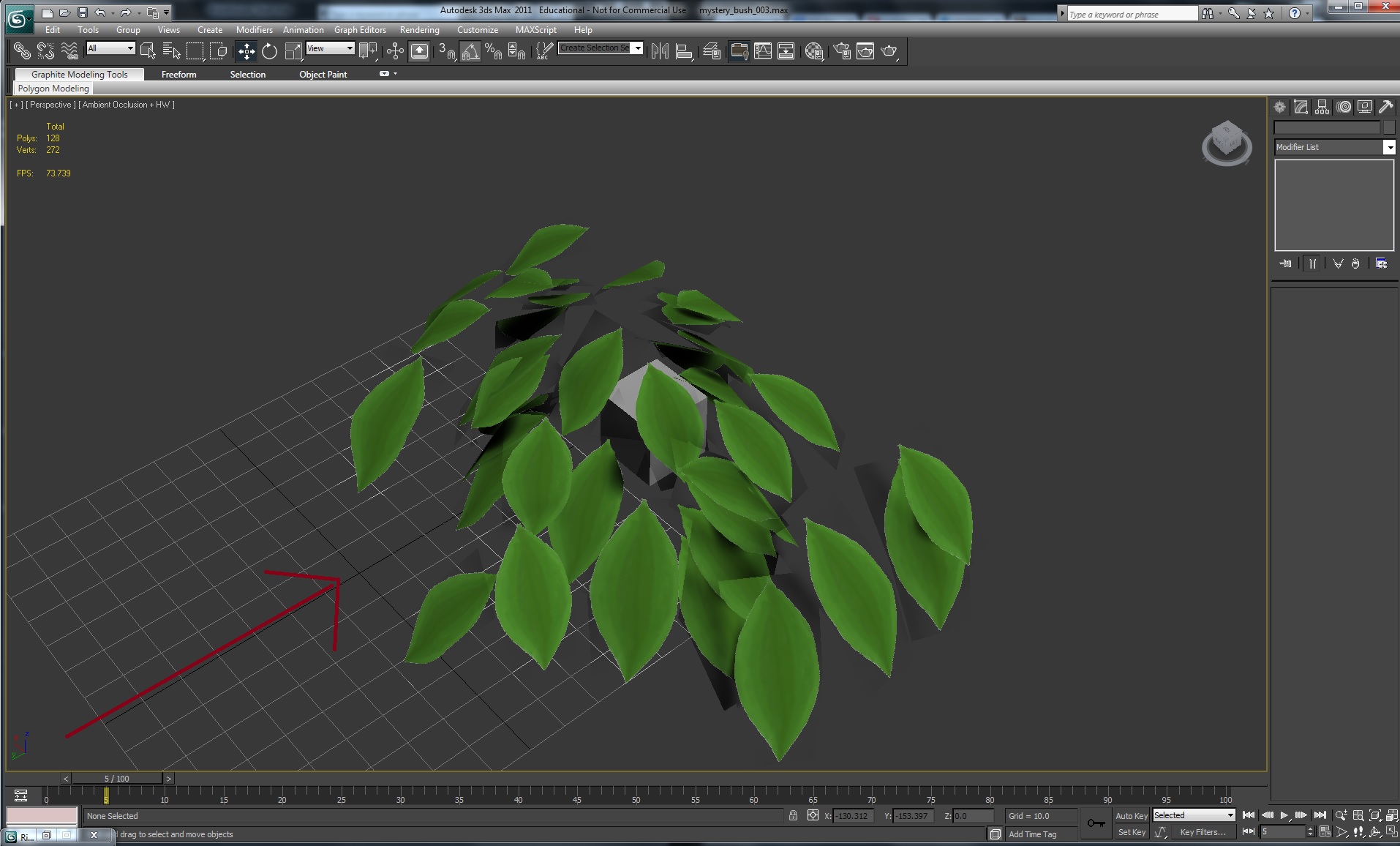The height and width of the screenshot is (846, 1400).
Task: Open the Rendering menu
Action: point(419,30)
